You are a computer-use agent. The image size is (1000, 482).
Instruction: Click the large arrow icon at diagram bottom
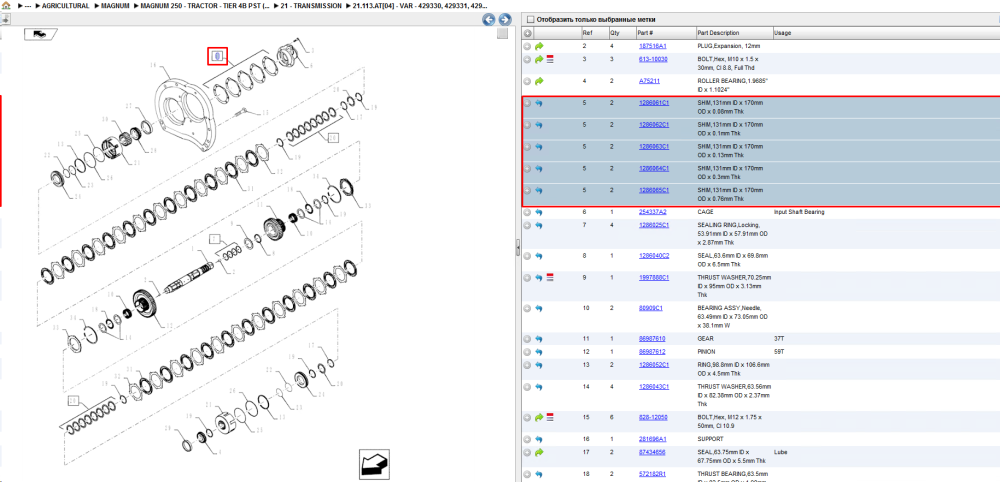(x=374, y=464)
